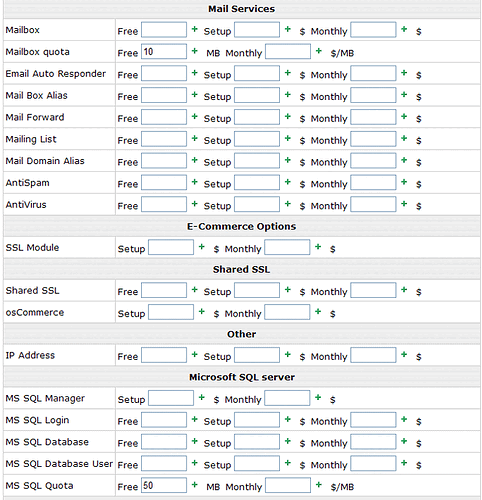Screen dimensions: 482x500
Task: Click Mailbox quota Free field containing 10
Action: pyautogui.click(x=164, y=51)
